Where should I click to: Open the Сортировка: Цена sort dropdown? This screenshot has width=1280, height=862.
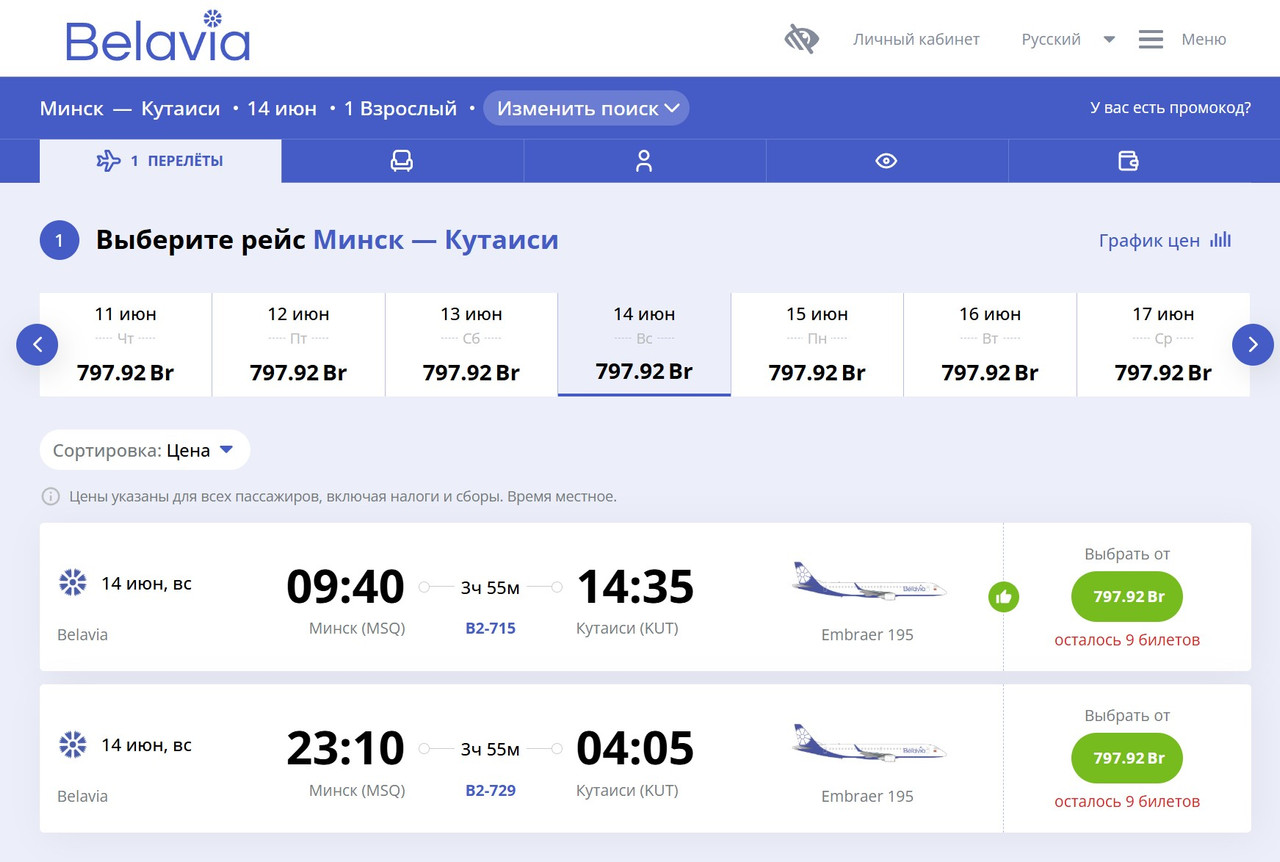tap(145, 450)
